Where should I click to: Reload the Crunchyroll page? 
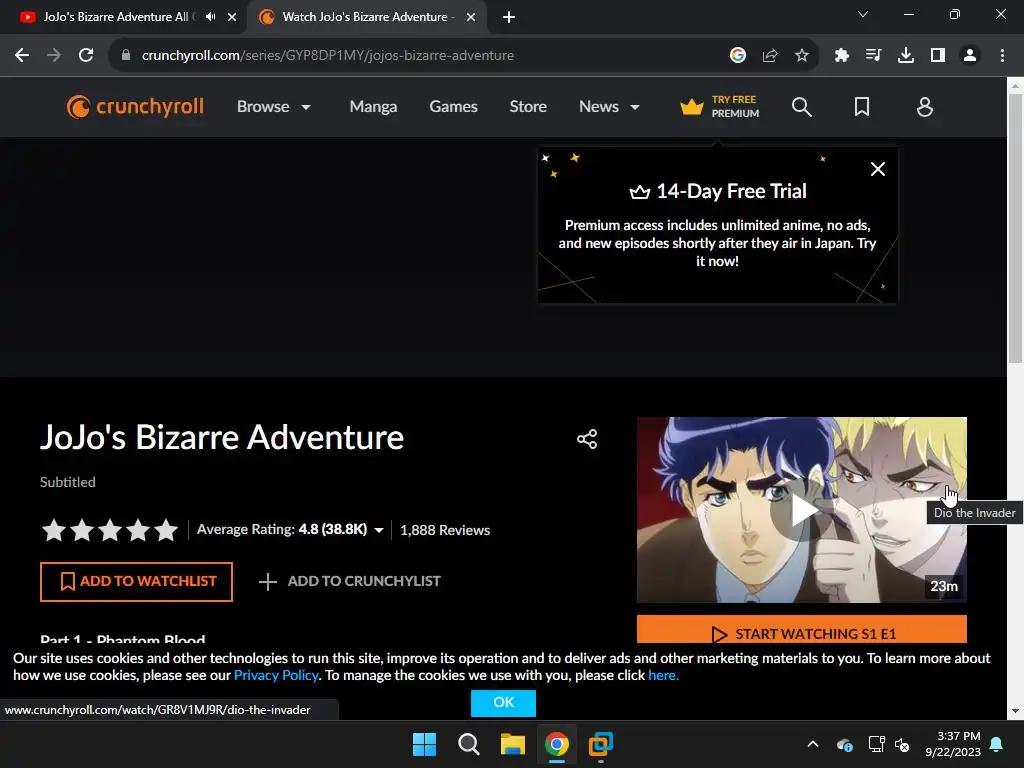(86, 56)
